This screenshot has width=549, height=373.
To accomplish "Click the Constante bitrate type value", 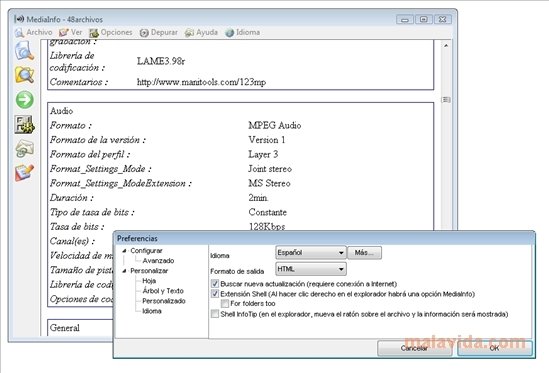I will coord(267,212).
